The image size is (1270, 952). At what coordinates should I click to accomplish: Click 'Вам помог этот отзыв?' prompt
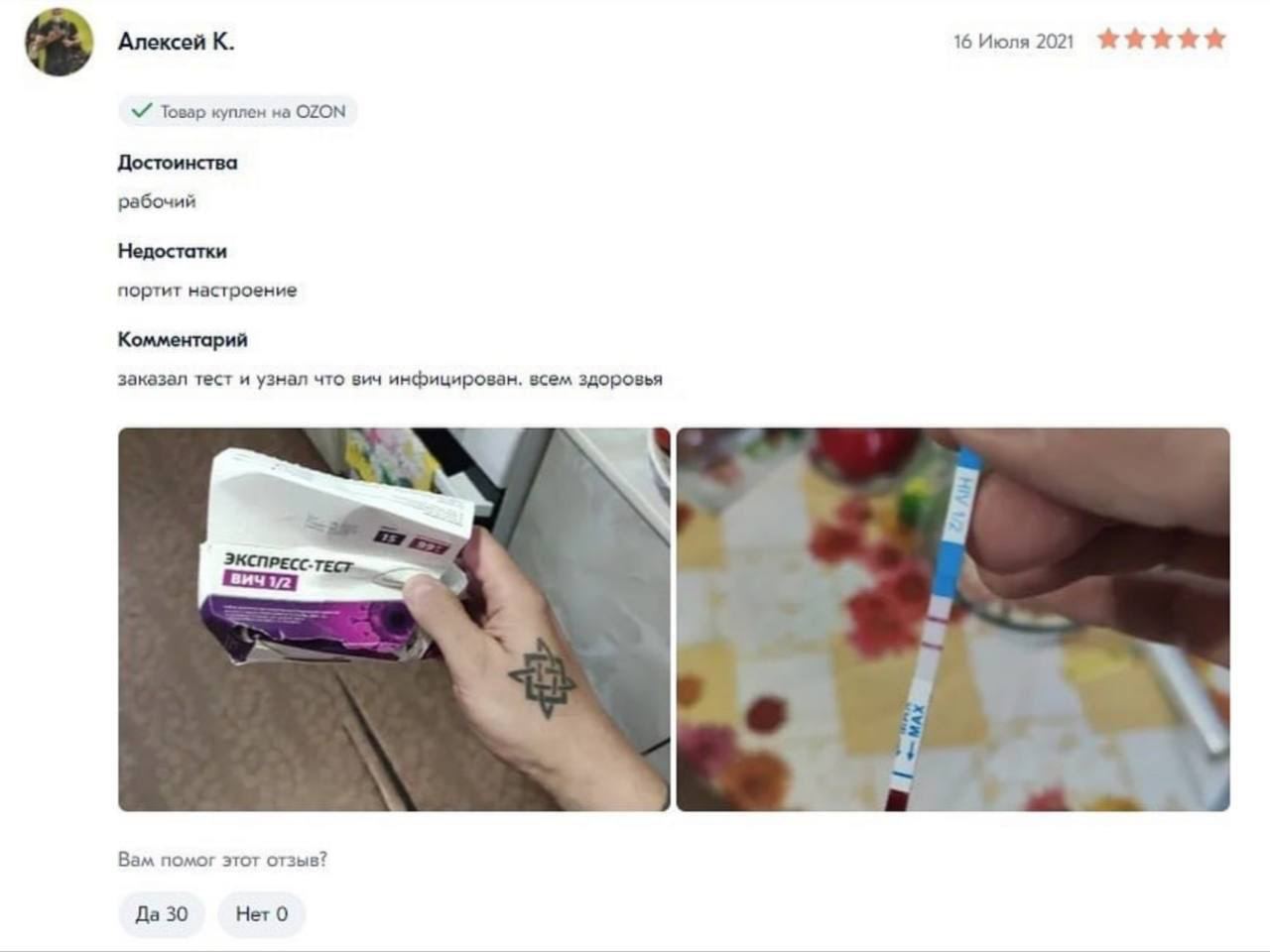click(x=222, y=860)
